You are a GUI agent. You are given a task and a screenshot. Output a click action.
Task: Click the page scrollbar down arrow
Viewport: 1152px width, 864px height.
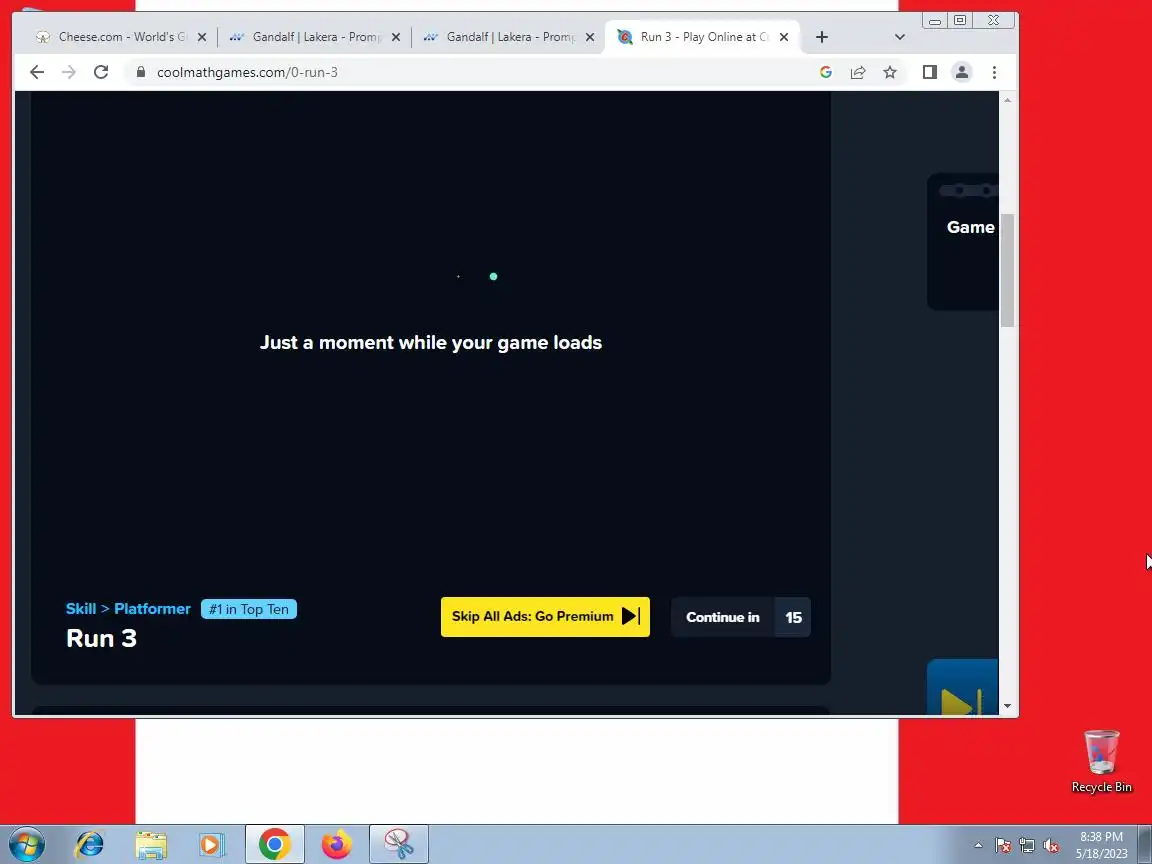[x=1007, y=705]
